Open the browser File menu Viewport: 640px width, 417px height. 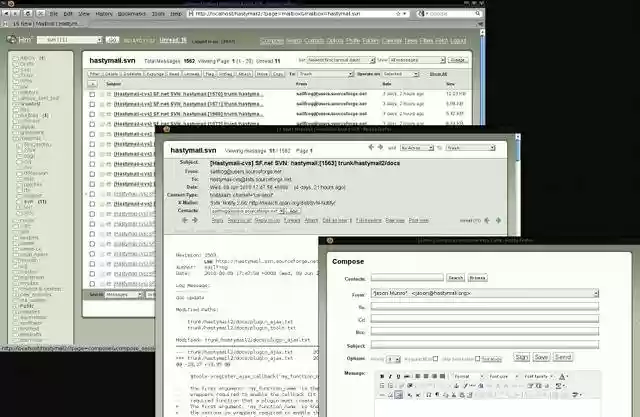(x=53, y=13)
